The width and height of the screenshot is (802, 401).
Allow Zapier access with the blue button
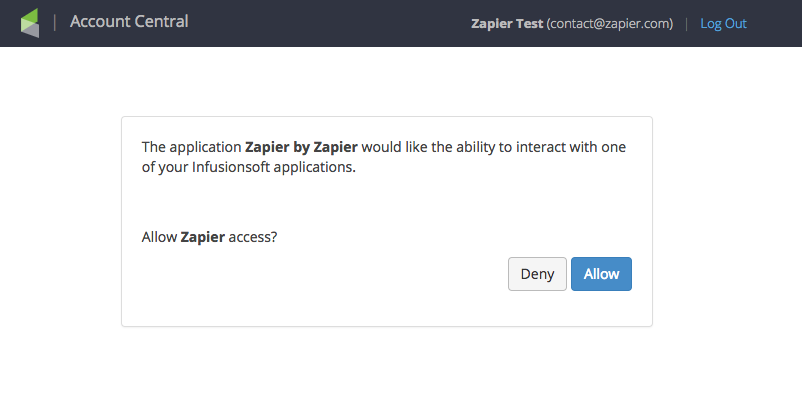click(602, 274)
